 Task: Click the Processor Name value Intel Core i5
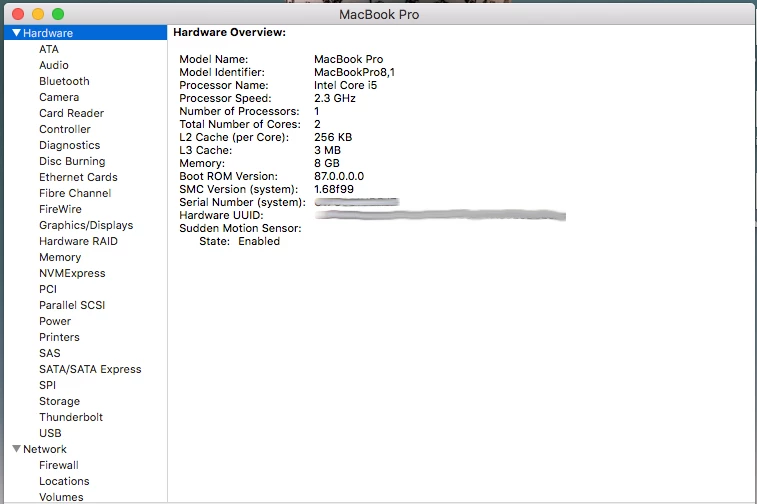(346, 85)
